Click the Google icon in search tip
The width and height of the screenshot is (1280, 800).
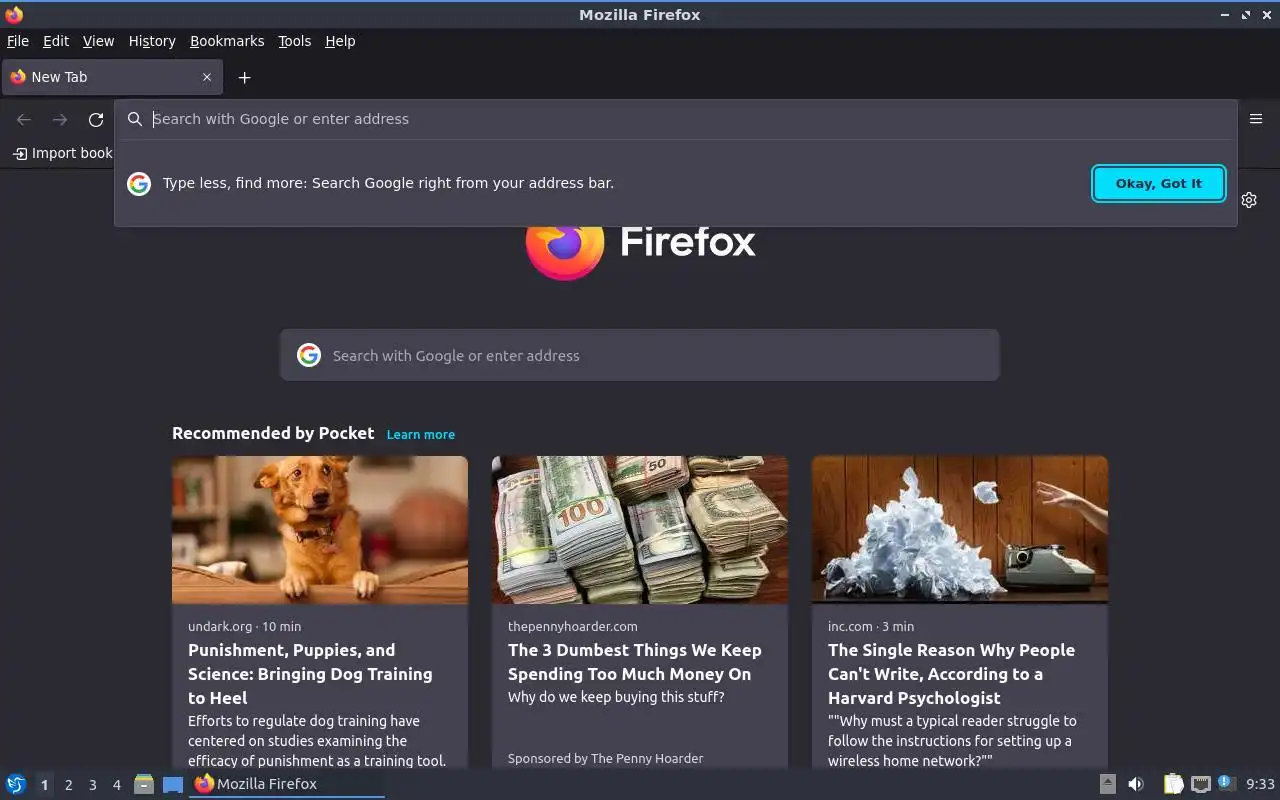[x=139, y=183]
